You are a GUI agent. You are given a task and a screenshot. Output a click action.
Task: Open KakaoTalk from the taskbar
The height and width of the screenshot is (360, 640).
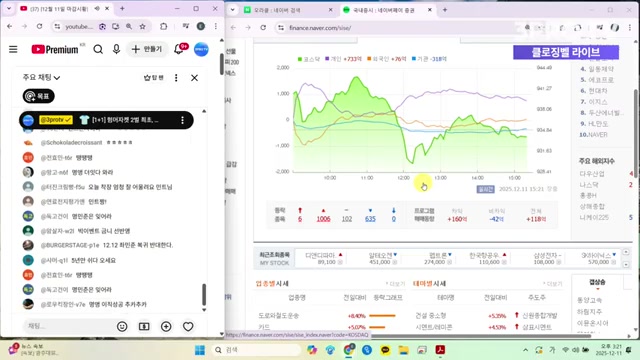point(385,350)
